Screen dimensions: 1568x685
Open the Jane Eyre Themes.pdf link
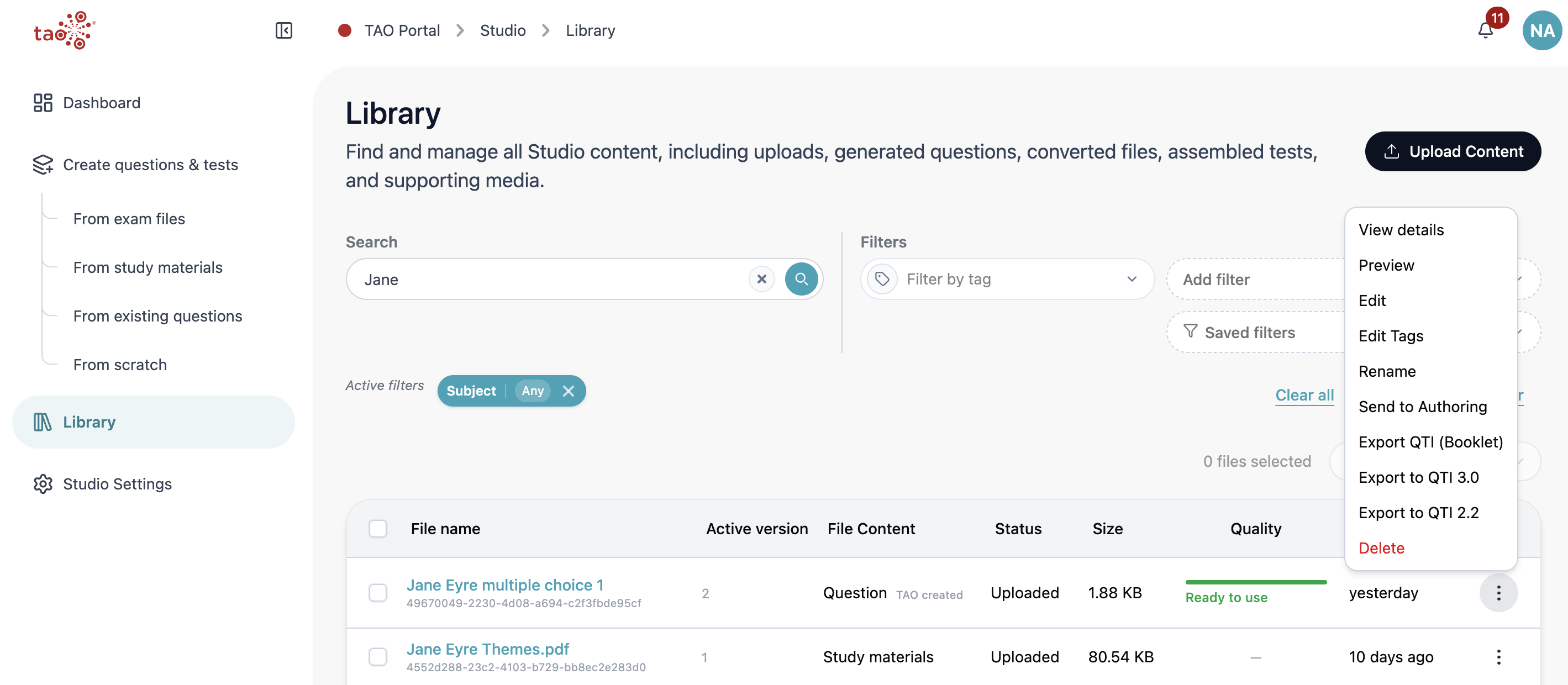[x=487, y=649]
